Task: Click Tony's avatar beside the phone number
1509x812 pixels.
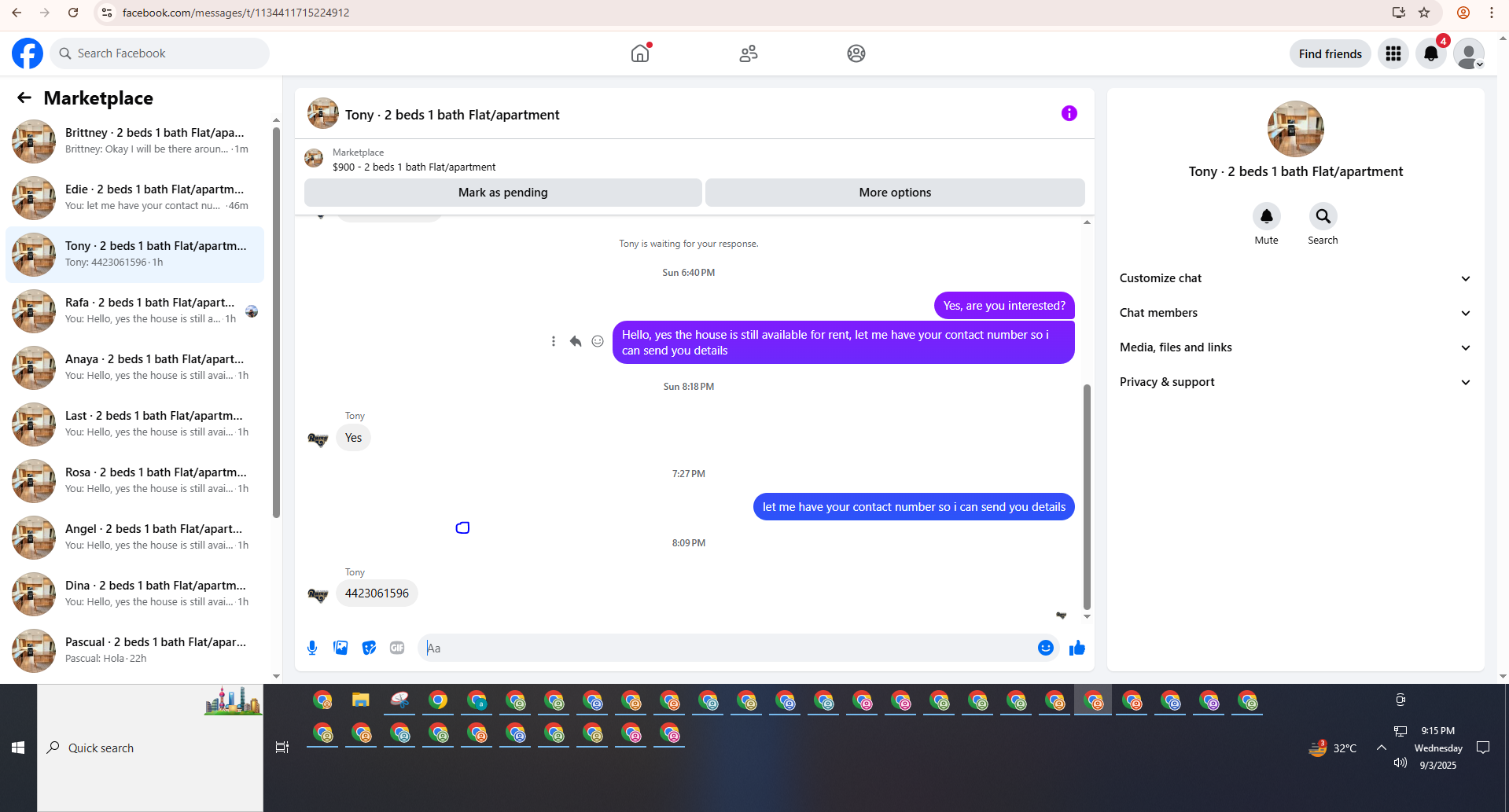Action: pyautogui.click(x=318, y=594)
